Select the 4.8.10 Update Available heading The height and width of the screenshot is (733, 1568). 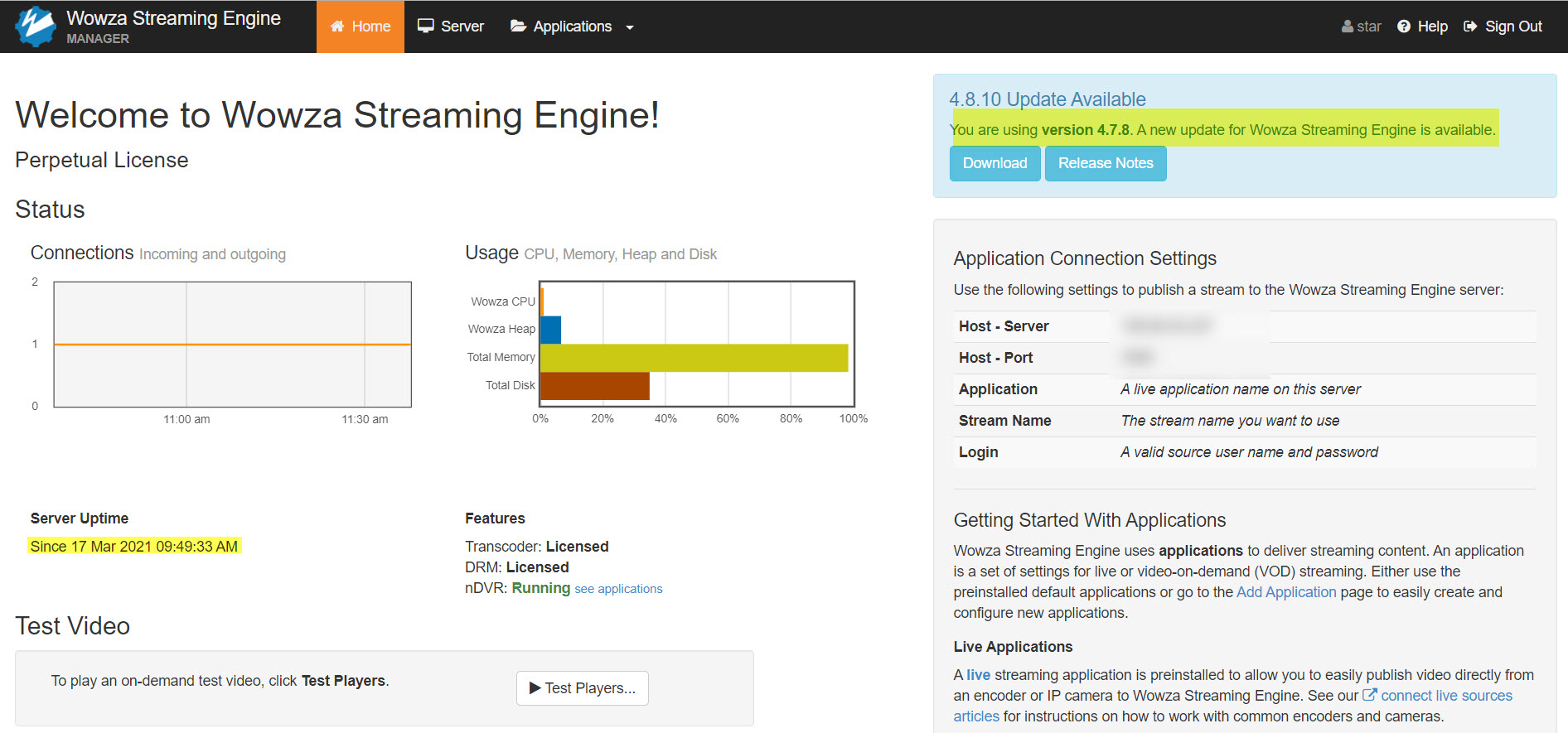pos(1048,99)
